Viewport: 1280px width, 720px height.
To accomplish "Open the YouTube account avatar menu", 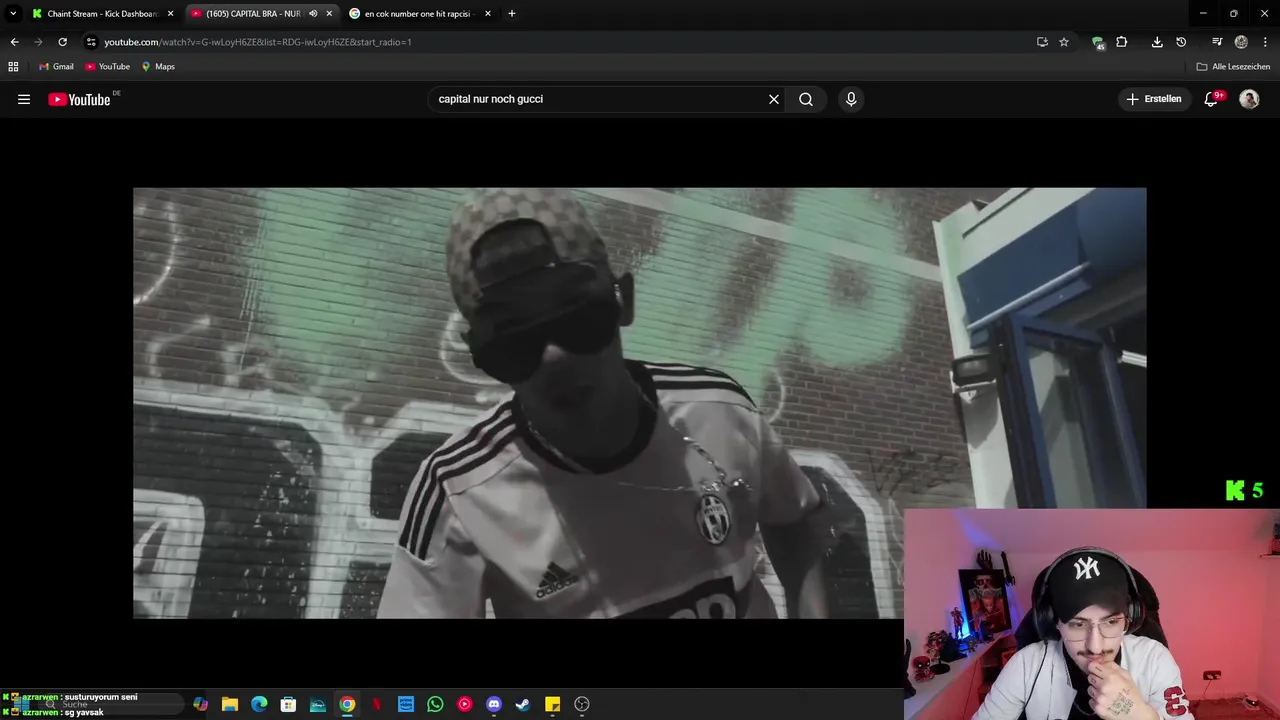I will point(1249,99).
